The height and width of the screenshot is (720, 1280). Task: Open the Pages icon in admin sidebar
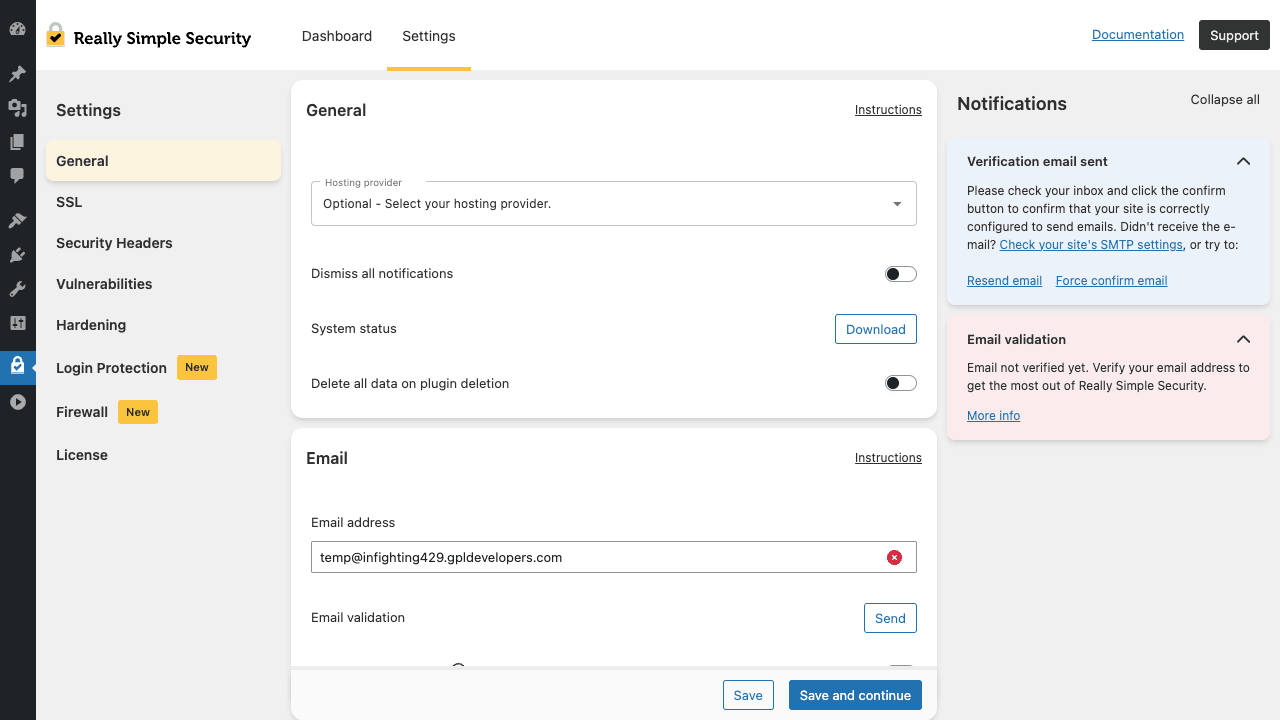pos(17,142)
